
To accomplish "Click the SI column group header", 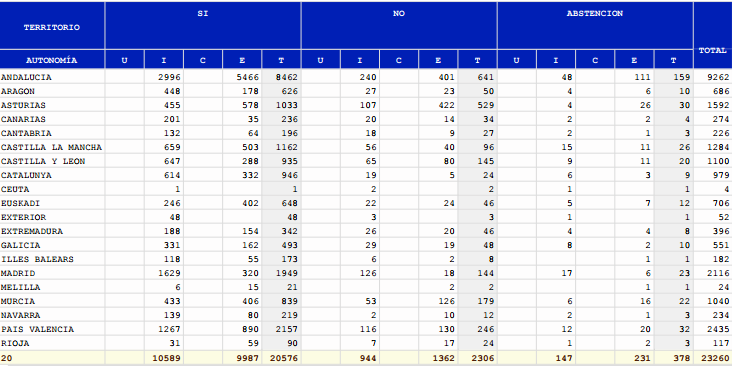I will pyautogui.click(x=203, y=14).
